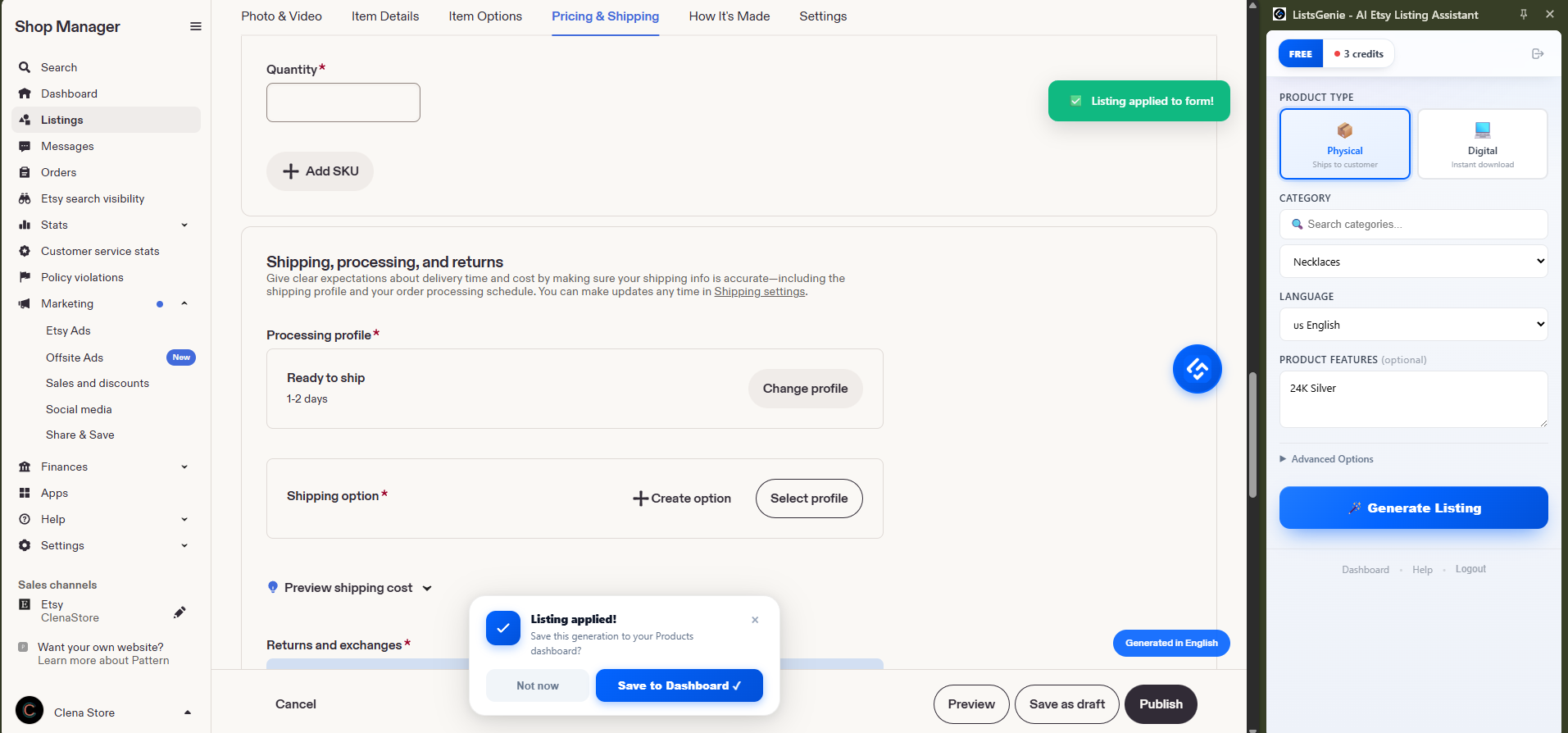Open Dashboard via house icon

point(25,93)
